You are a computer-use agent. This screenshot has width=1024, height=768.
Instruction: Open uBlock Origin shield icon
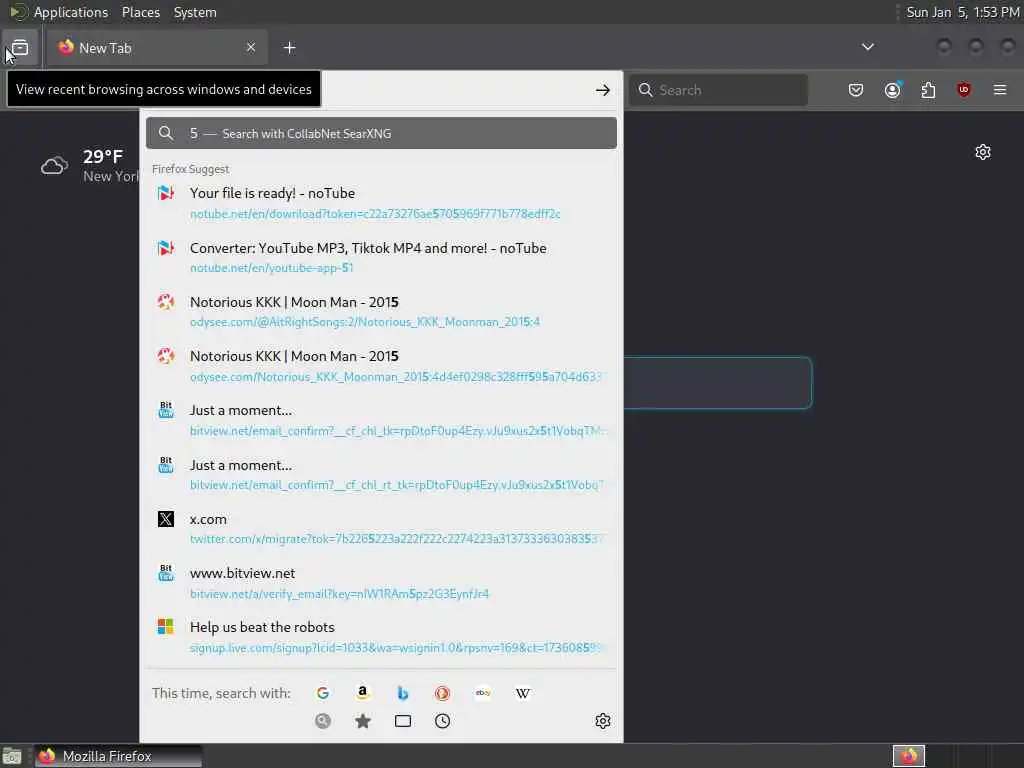pyautogui.click(x=964, y=90)
